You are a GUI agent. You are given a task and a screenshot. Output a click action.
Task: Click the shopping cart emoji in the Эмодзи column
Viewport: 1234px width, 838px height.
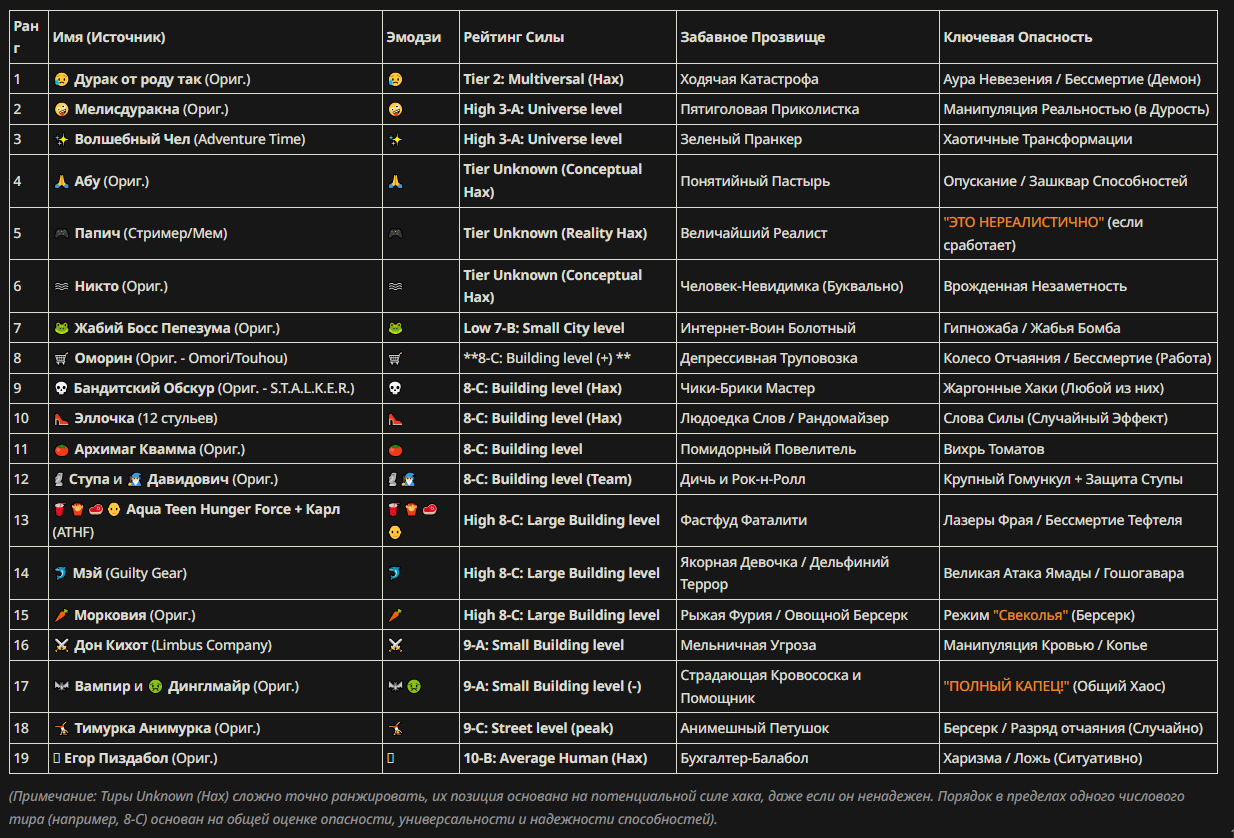pyautogui.click(x=395, y=358)
